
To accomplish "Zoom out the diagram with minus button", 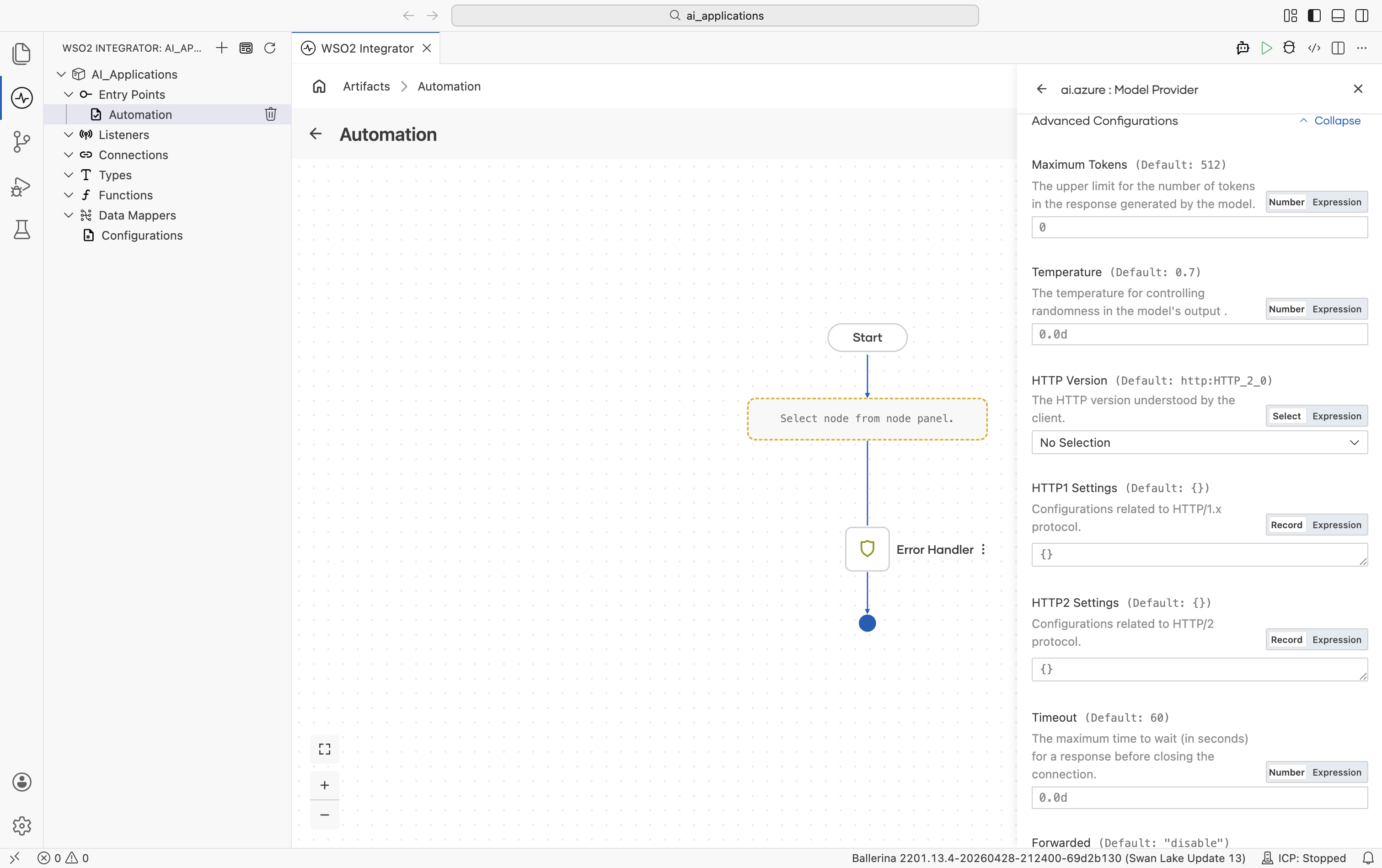I will coord(324,814).
